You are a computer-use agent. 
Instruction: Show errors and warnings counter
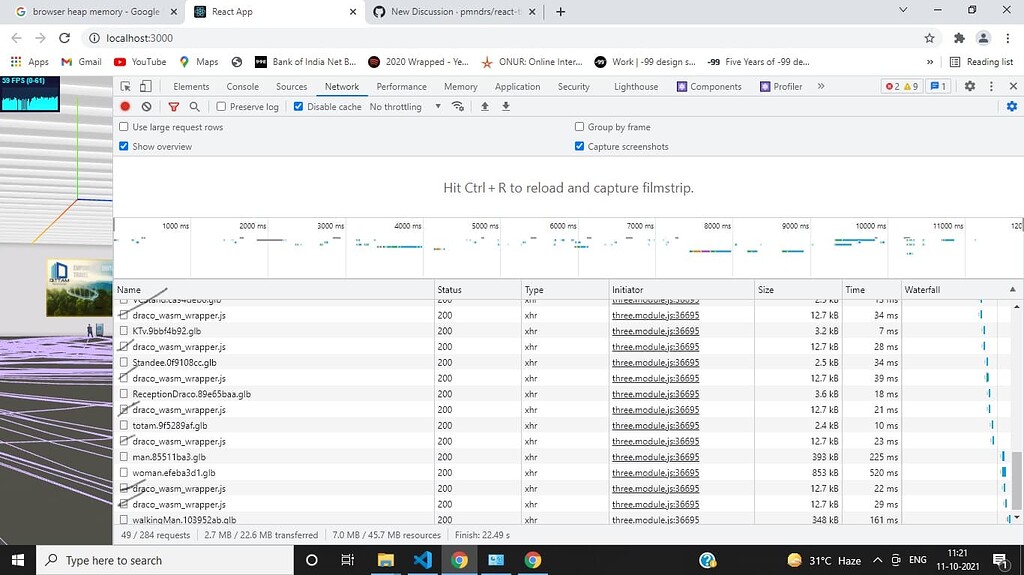(x=902, y=86)
